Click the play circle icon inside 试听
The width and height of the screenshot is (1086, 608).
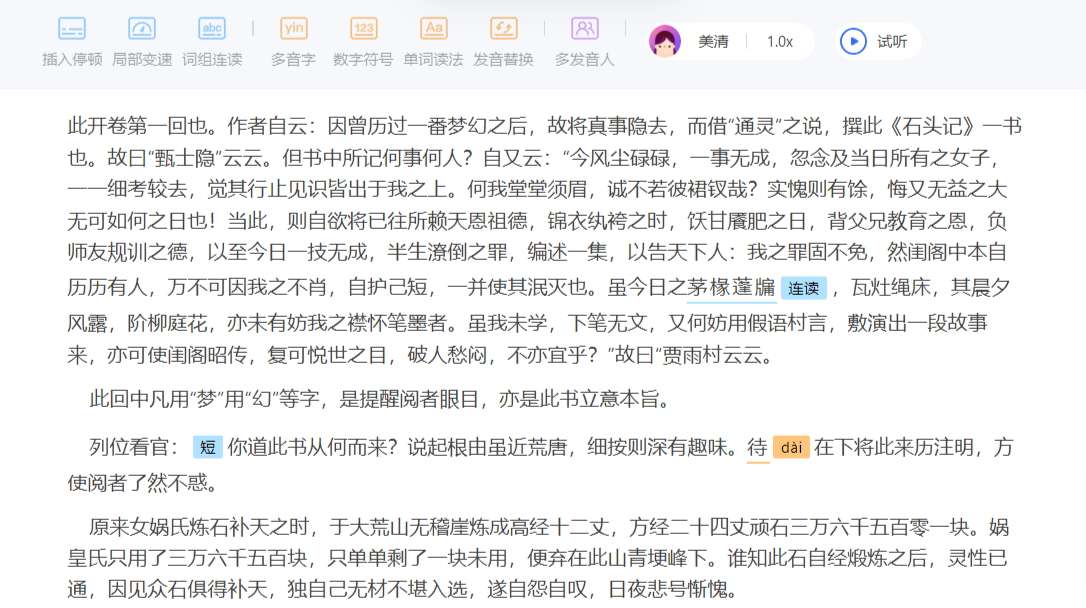(852, 41)
